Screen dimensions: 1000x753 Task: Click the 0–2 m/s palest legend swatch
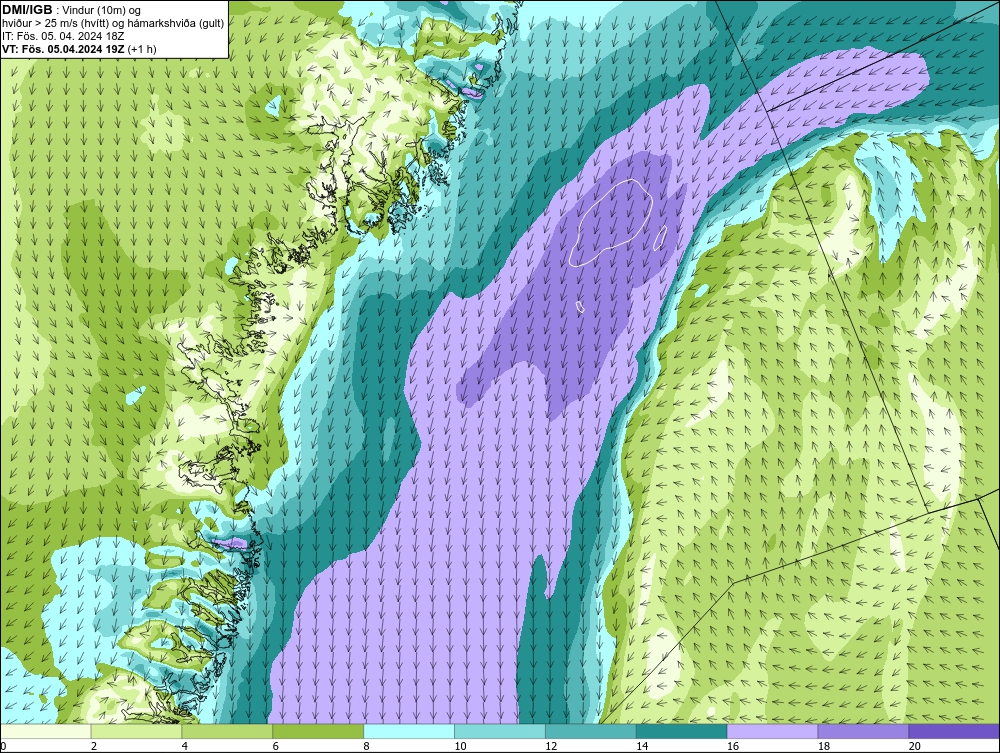click(46, 731)
